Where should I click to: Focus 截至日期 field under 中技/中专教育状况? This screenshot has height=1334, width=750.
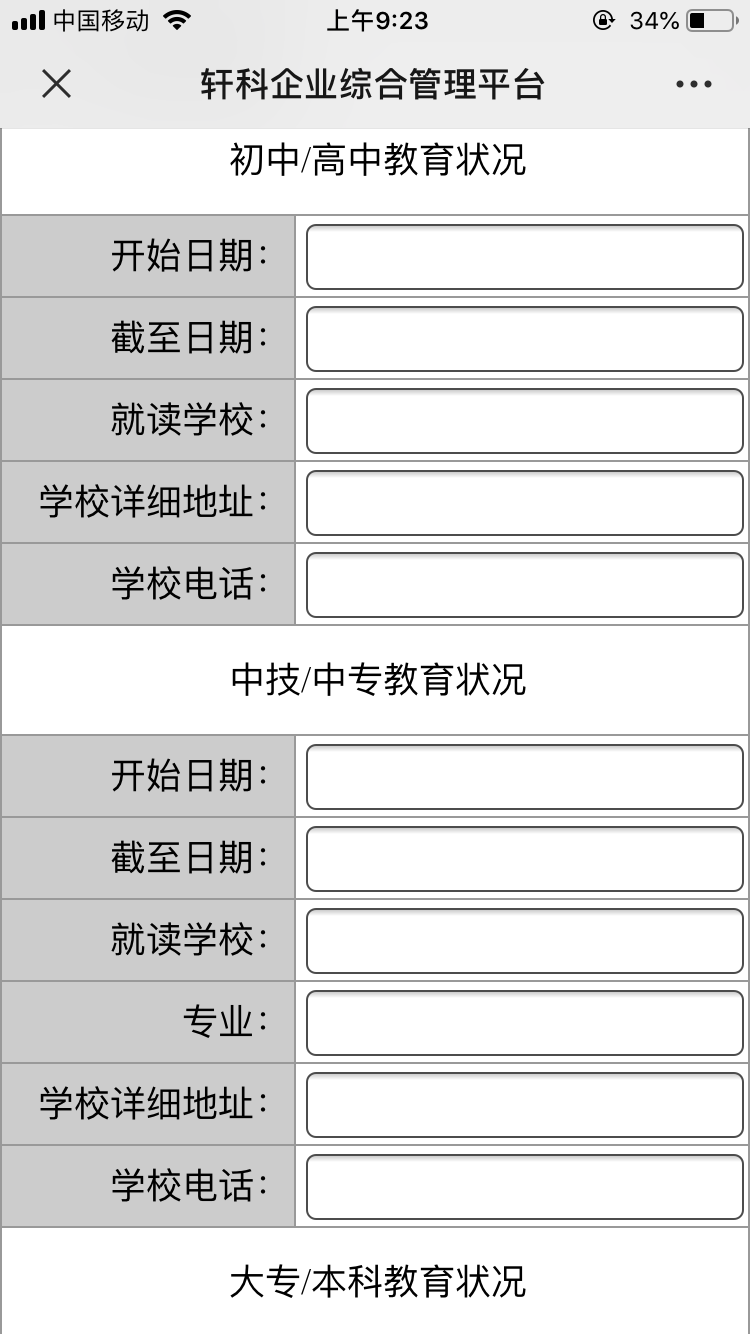pyautogui.click(x=525, y=859)
